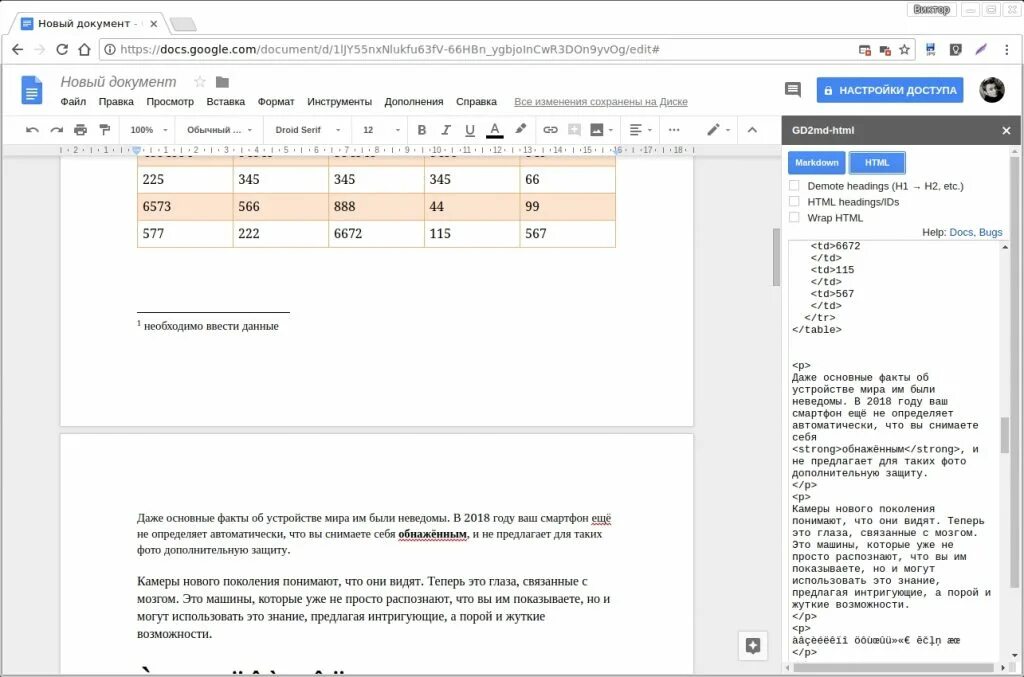This screenshot has height=677, width=1024.
Task: Open the Просмотр menu
Action: click(170, 102)
